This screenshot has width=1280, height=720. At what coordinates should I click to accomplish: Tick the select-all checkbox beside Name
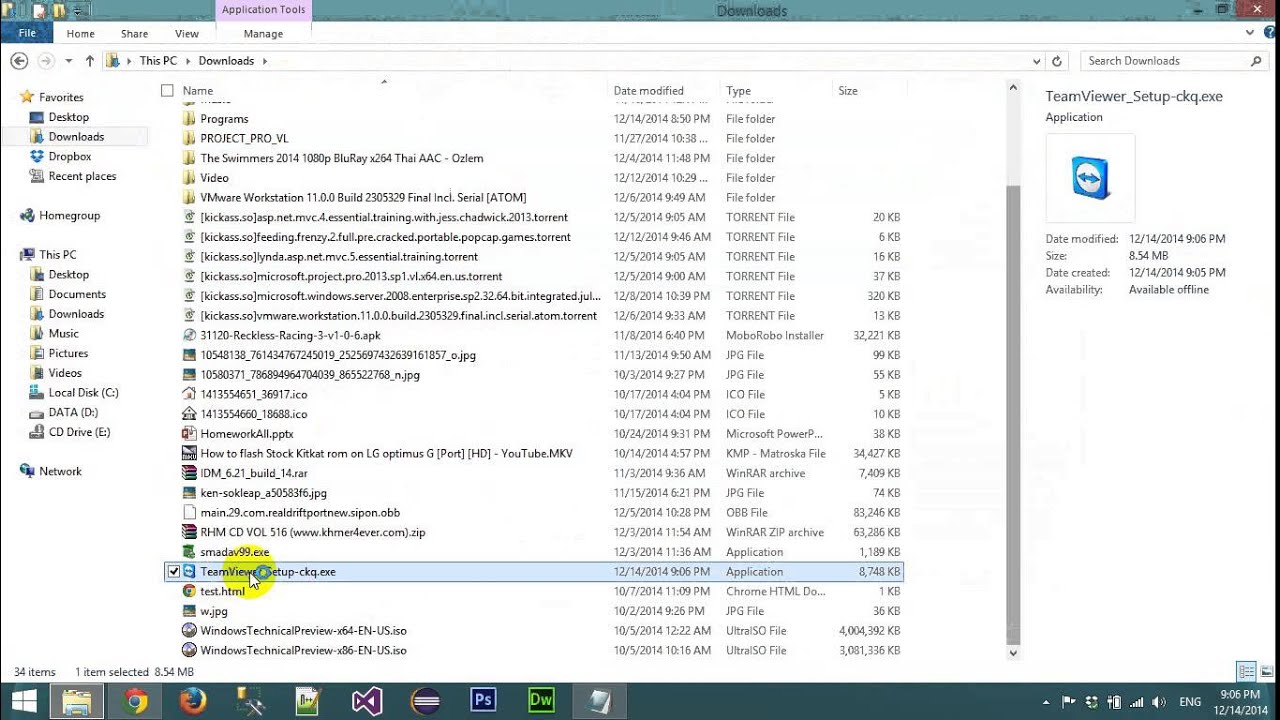point(167,91)
